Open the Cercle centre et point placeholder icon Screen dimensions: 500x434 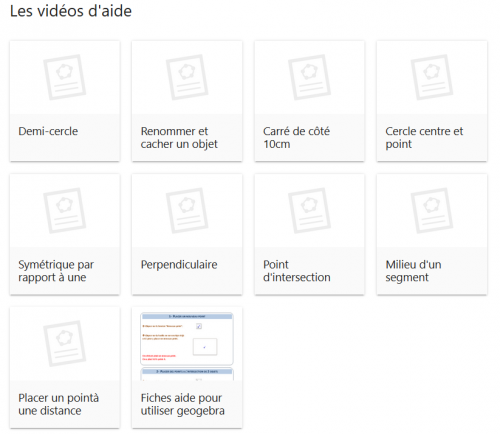(432, 77)
